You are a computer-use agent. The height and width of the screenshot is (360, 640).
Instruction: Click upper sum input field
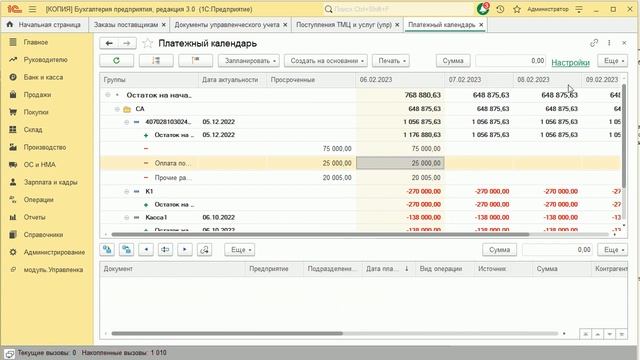coord(511,60)
